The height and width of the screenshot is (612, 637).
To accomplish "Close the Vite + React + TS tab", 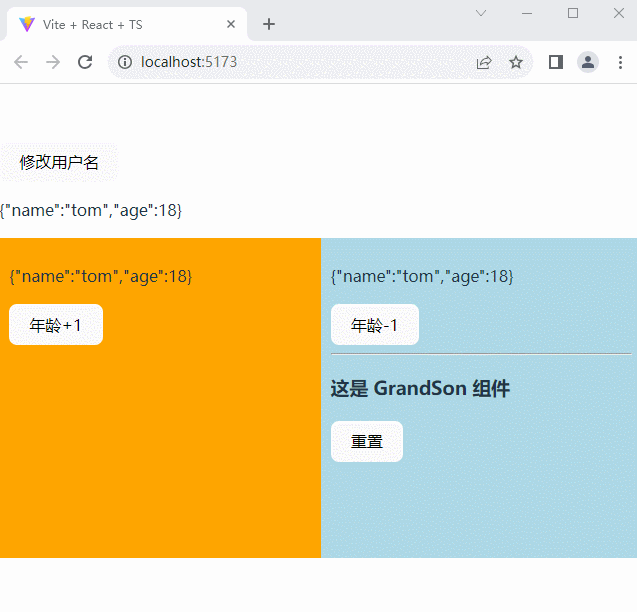I will [x=231, y=25].
